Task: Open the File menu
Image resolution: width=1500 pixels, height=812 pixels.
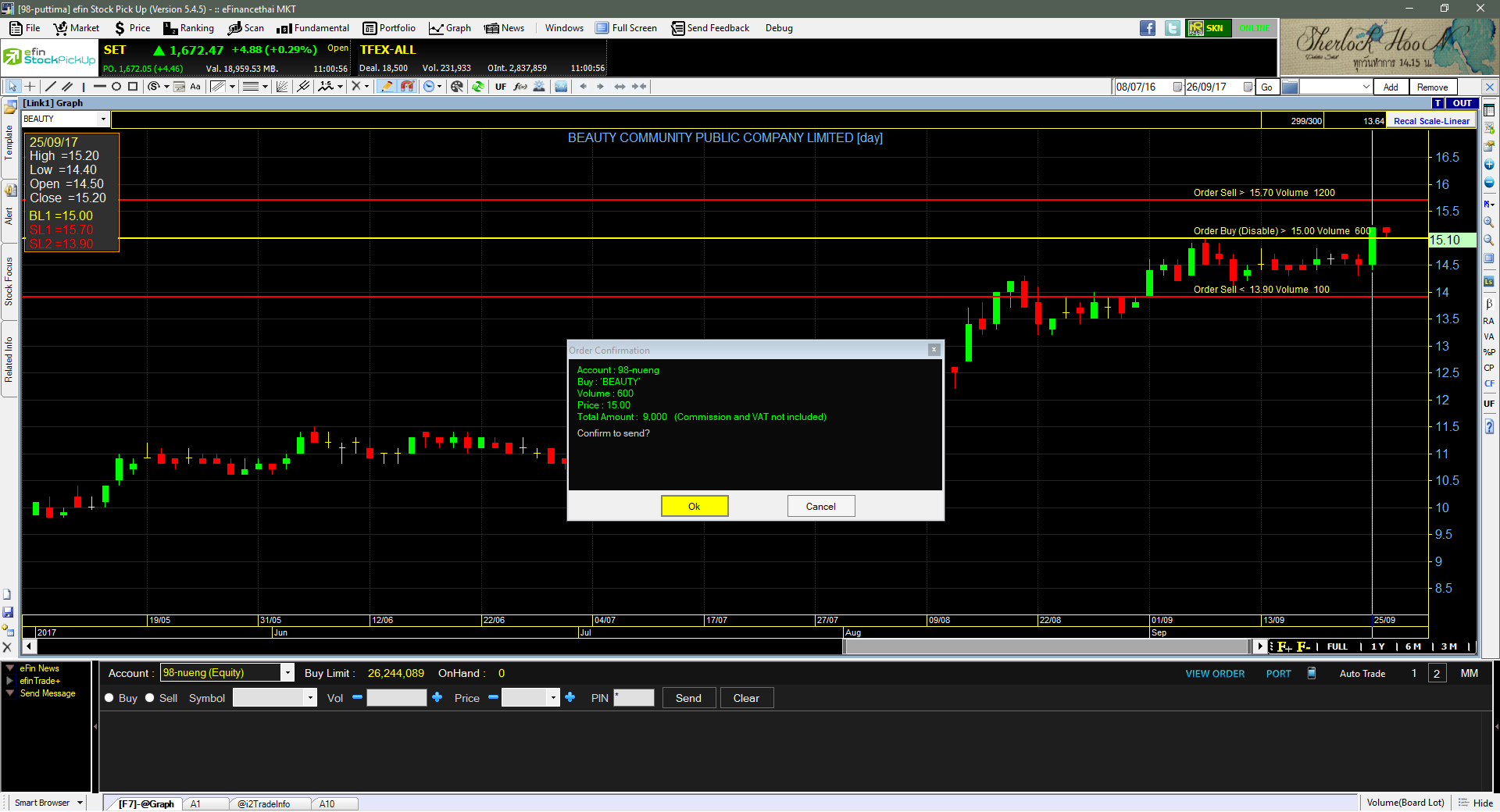Action: [25, 28]
